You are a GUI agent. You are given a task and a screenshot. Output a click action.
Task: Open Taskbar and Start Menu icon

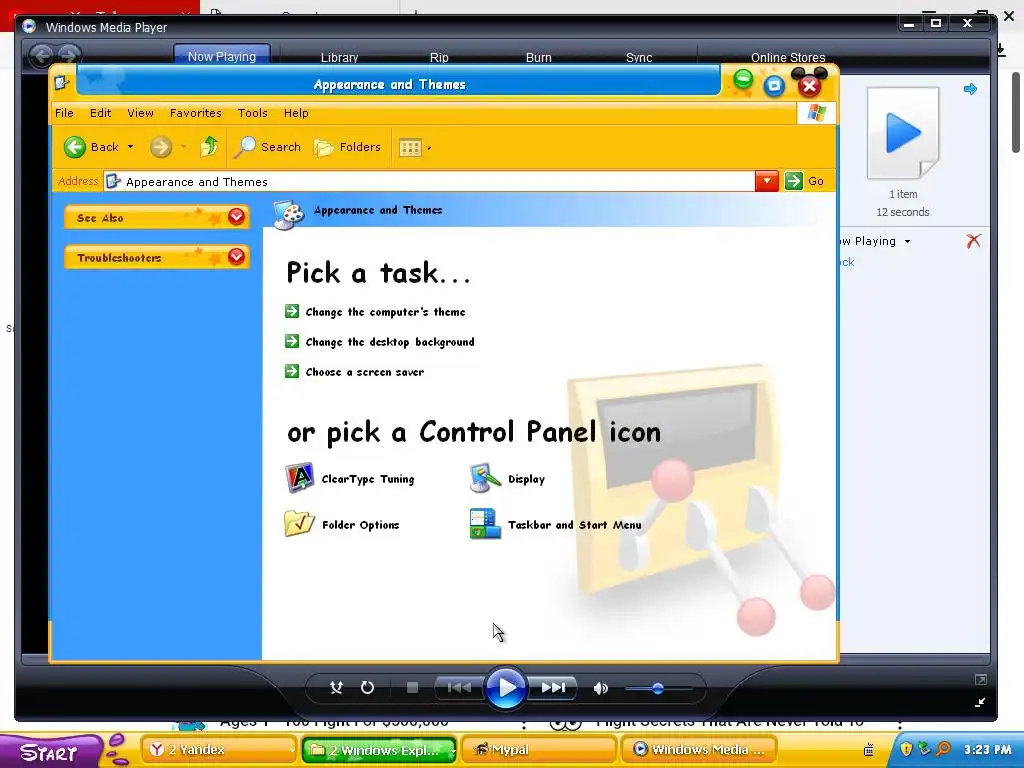[x=485, y=524]
